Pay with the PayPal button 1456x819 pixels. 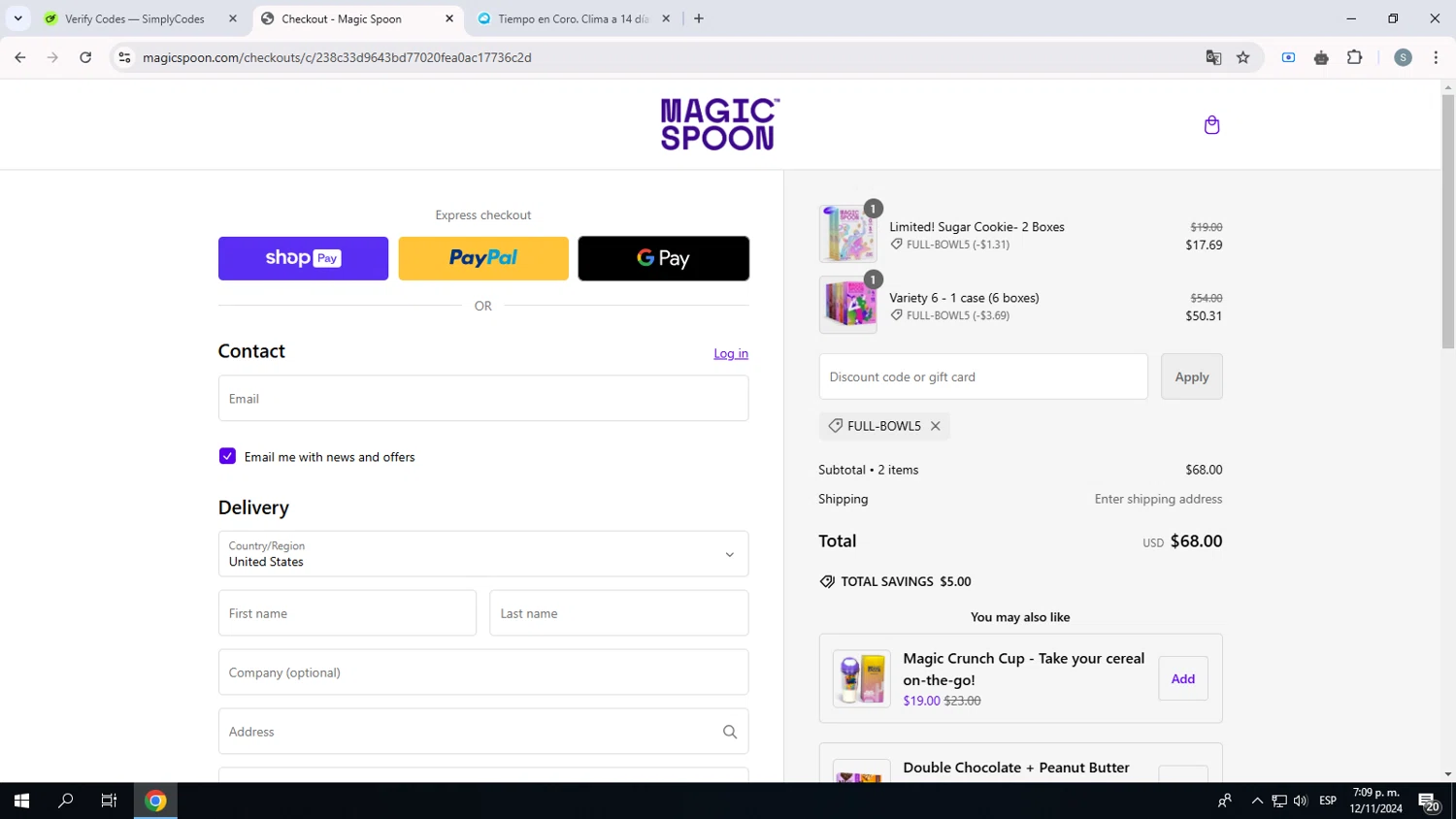(x=483, y=258)
